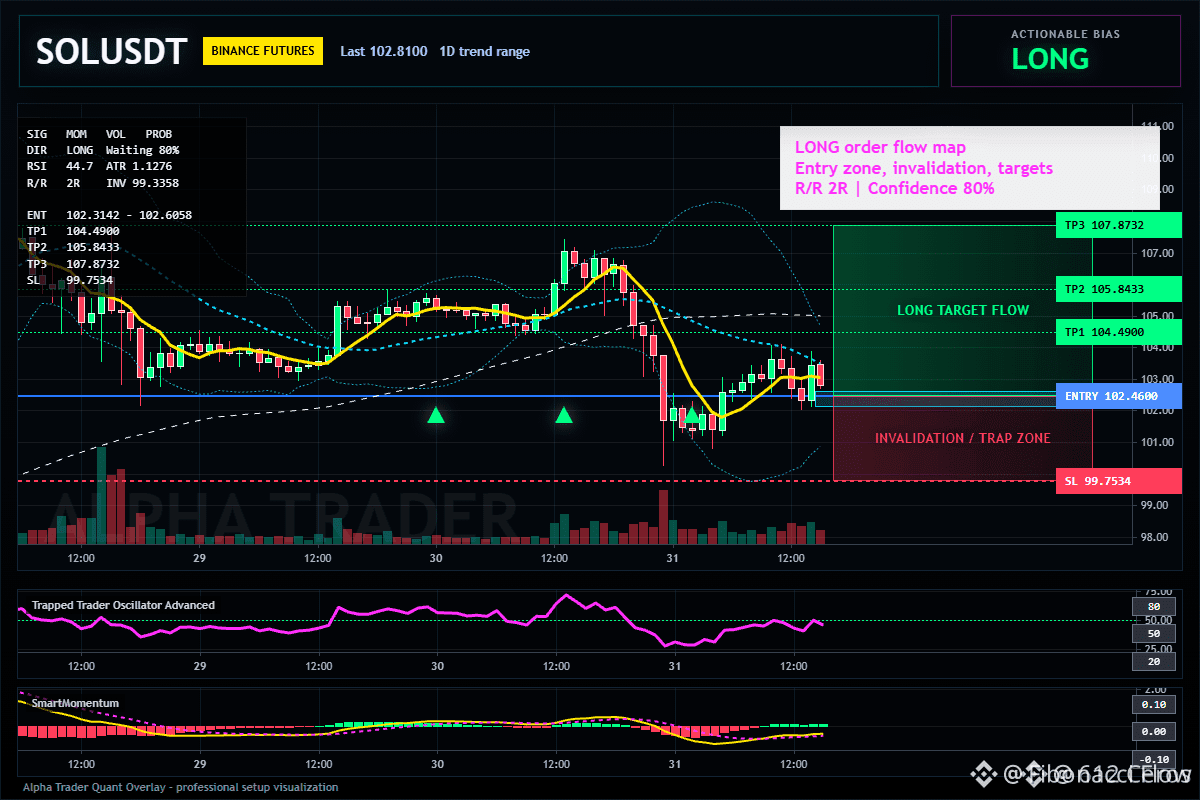Click the Alpha Trader Quant Overlay footer text

[x=181, y=787]
